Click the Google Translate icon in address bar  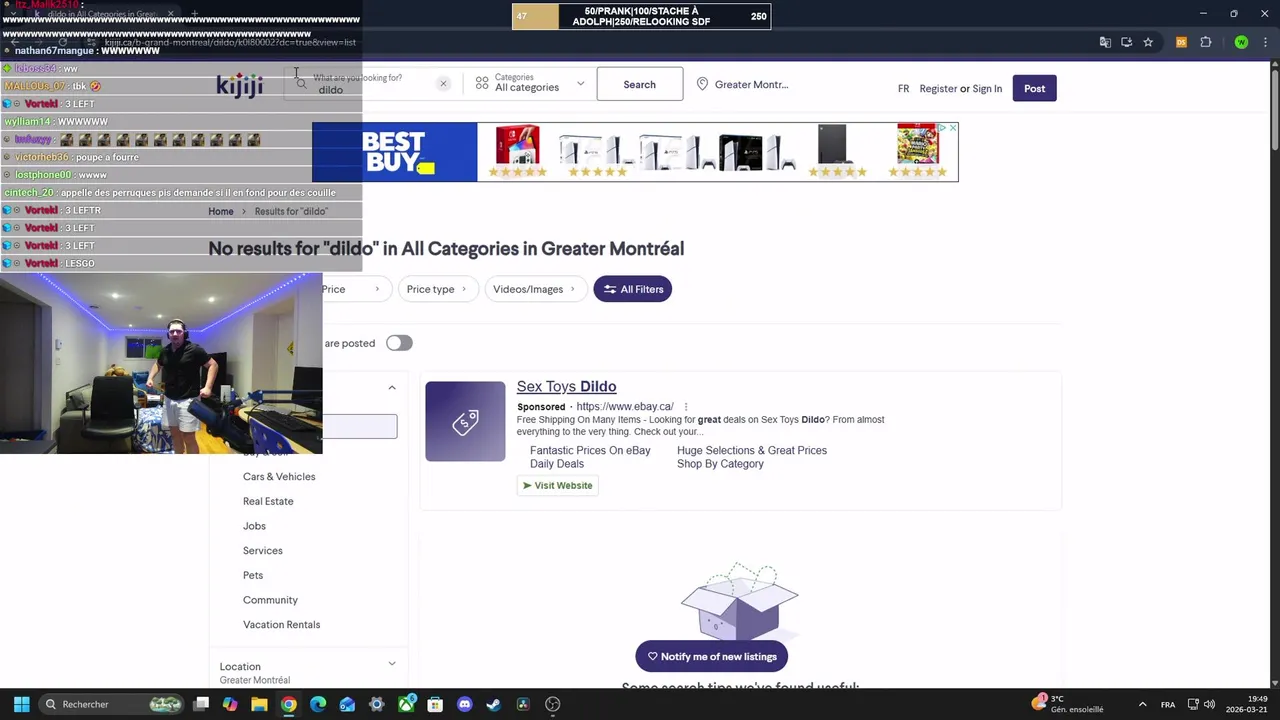(x=1105, y=42)
